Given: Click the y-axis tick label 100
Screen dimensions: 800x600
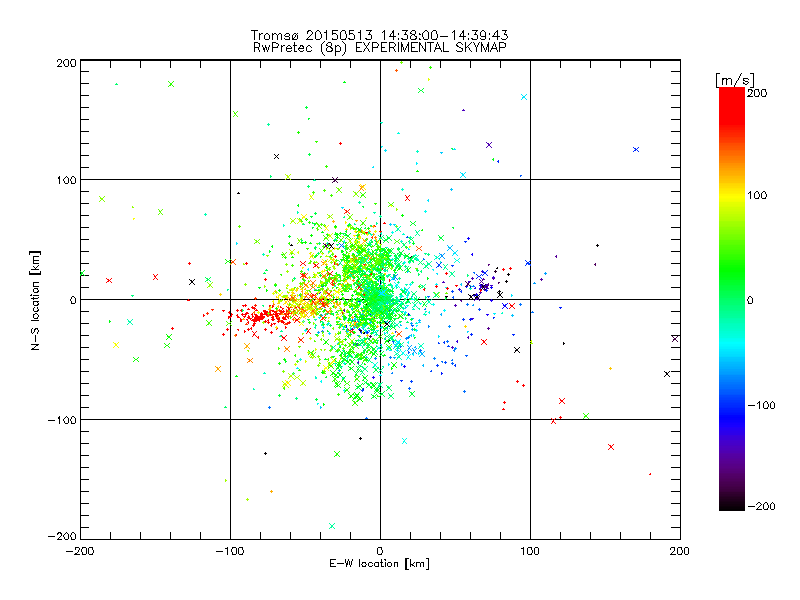Looking at the screenshot, I should coord(66,180).
